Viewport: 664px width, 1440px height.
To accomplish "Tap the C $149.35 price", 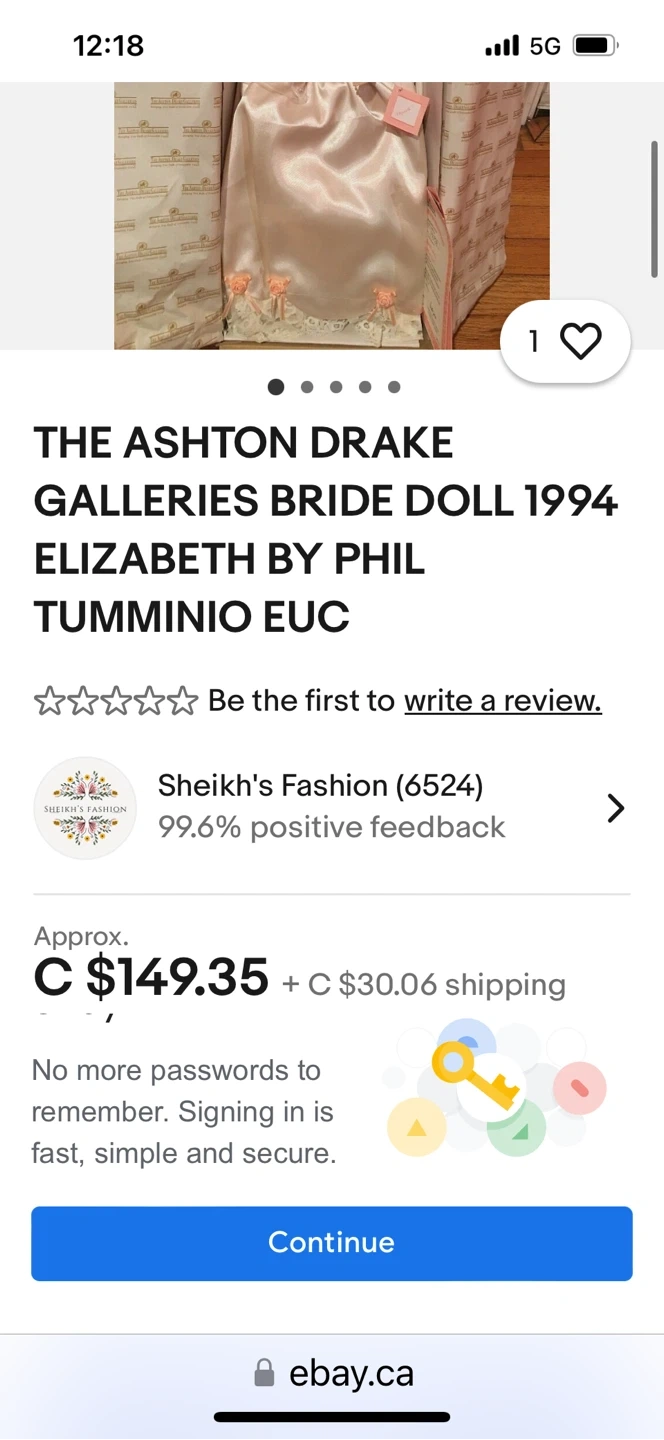I will [151, 977].
